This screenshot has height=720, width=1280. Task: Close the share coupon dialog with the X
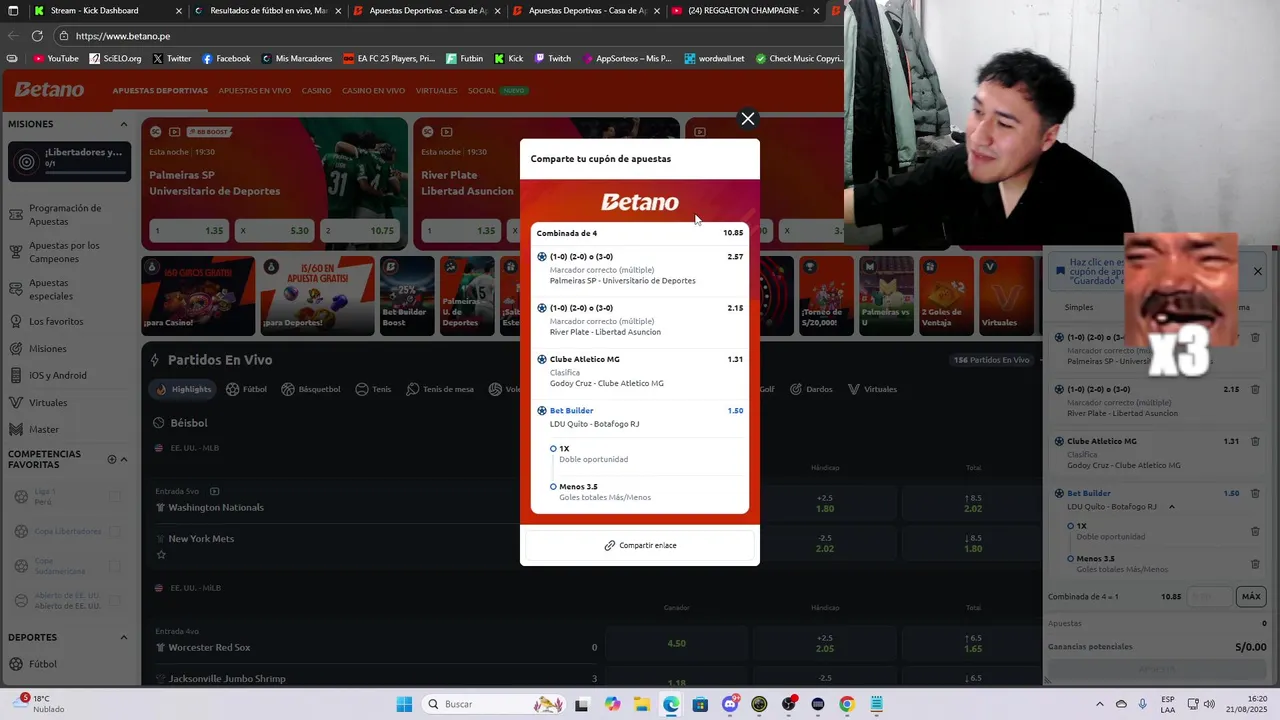coord(747,119)
